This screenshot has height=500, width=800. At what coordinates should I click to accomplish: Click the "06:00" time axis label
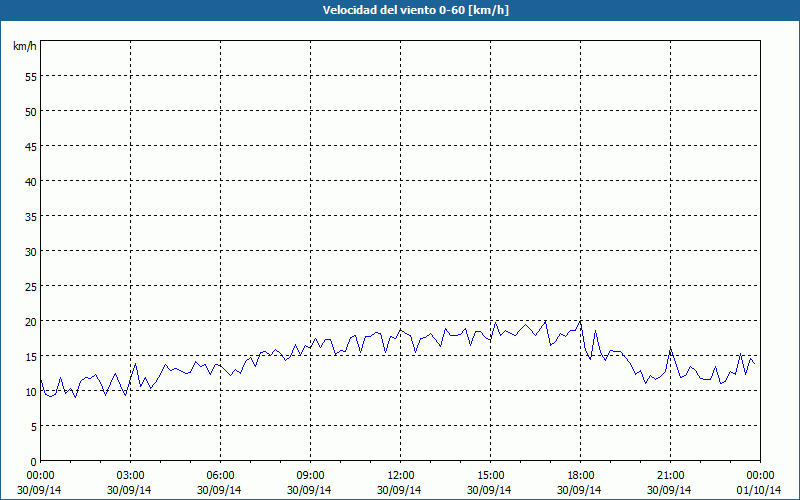(x=220, y=476)
